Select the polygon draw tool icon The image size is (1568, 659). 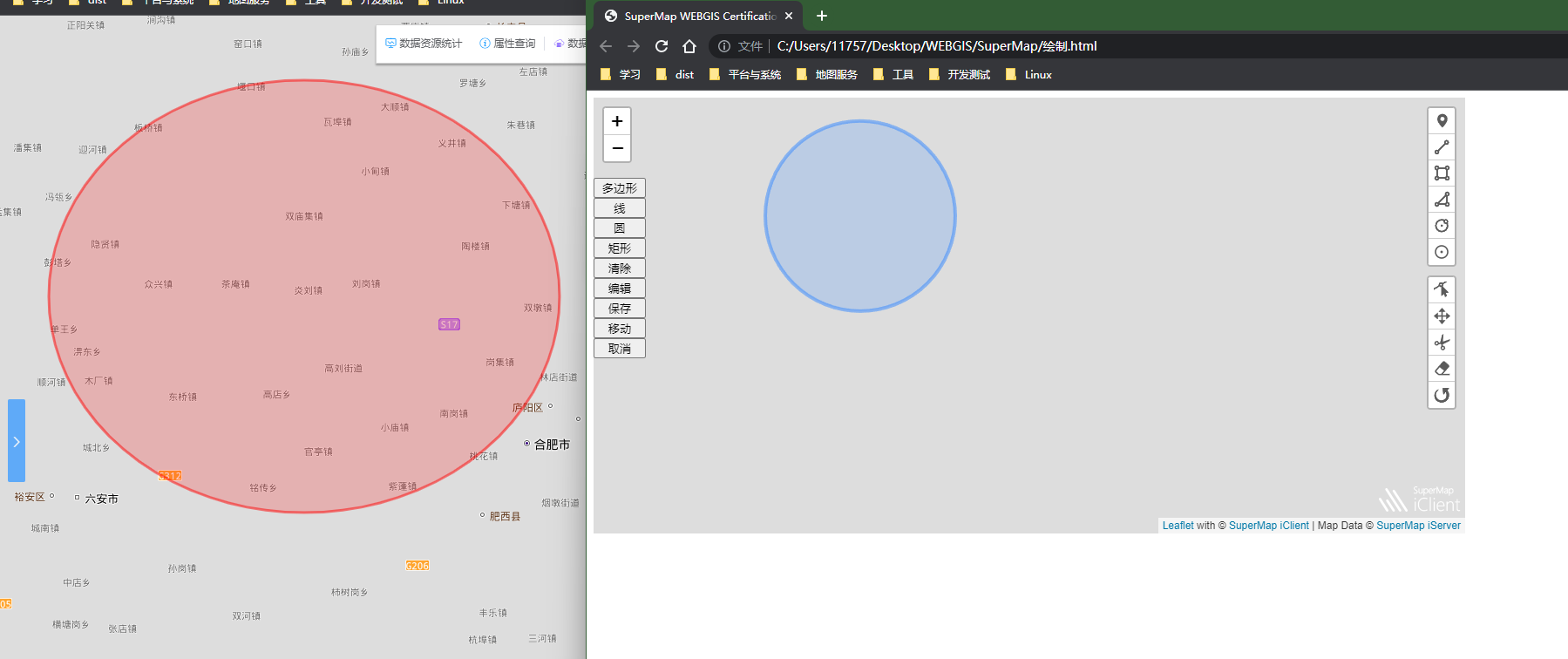pyautogui.click(x=1442, y=200)
